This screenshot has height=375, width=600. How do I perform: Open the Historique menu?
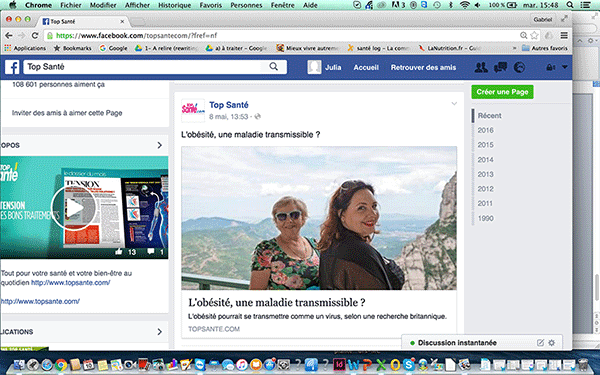174,5
